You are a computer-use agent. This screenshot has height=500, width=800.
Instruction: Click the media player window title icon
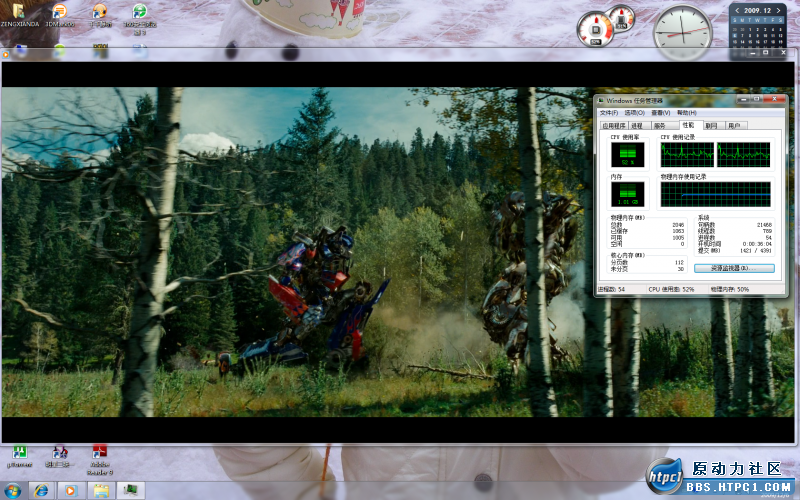tap(6, 54)
